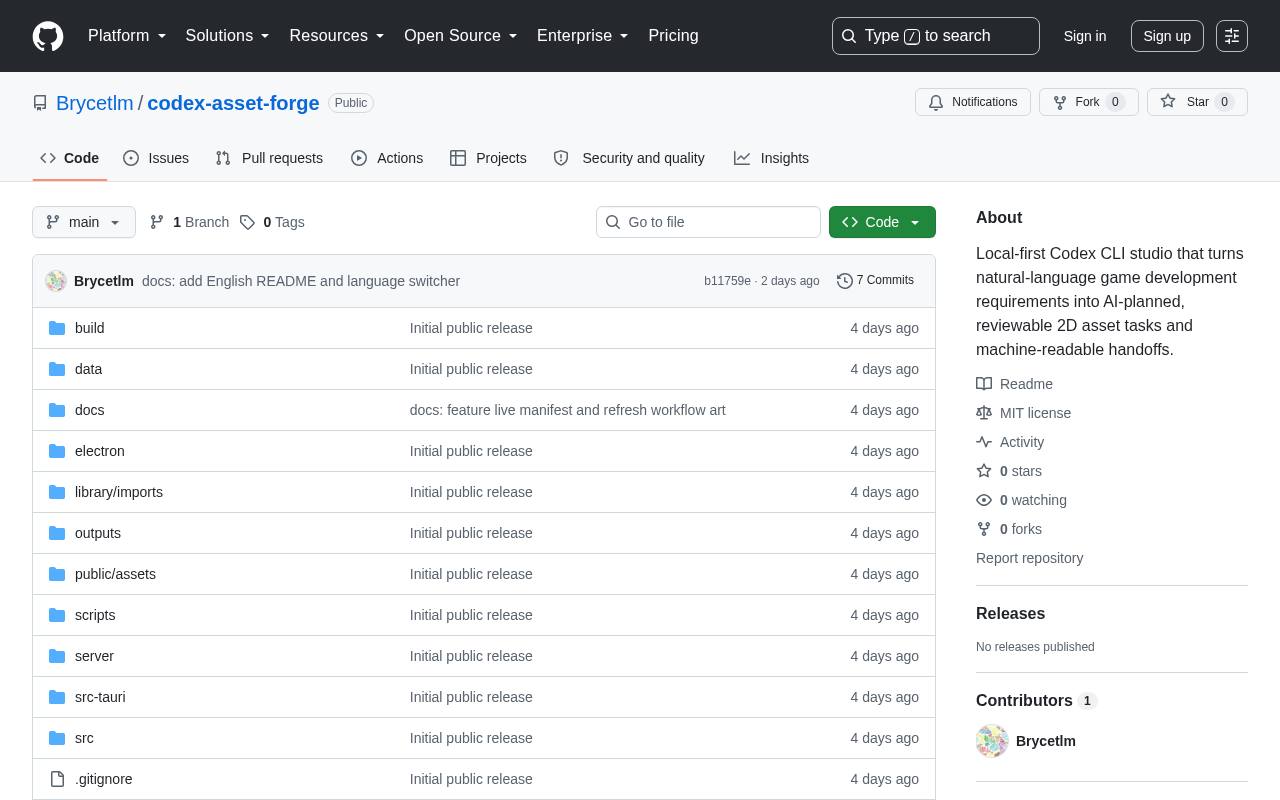Viewport: 1280px width, 800px height.
Task: Switch to the Code tab
Action: 70,158
